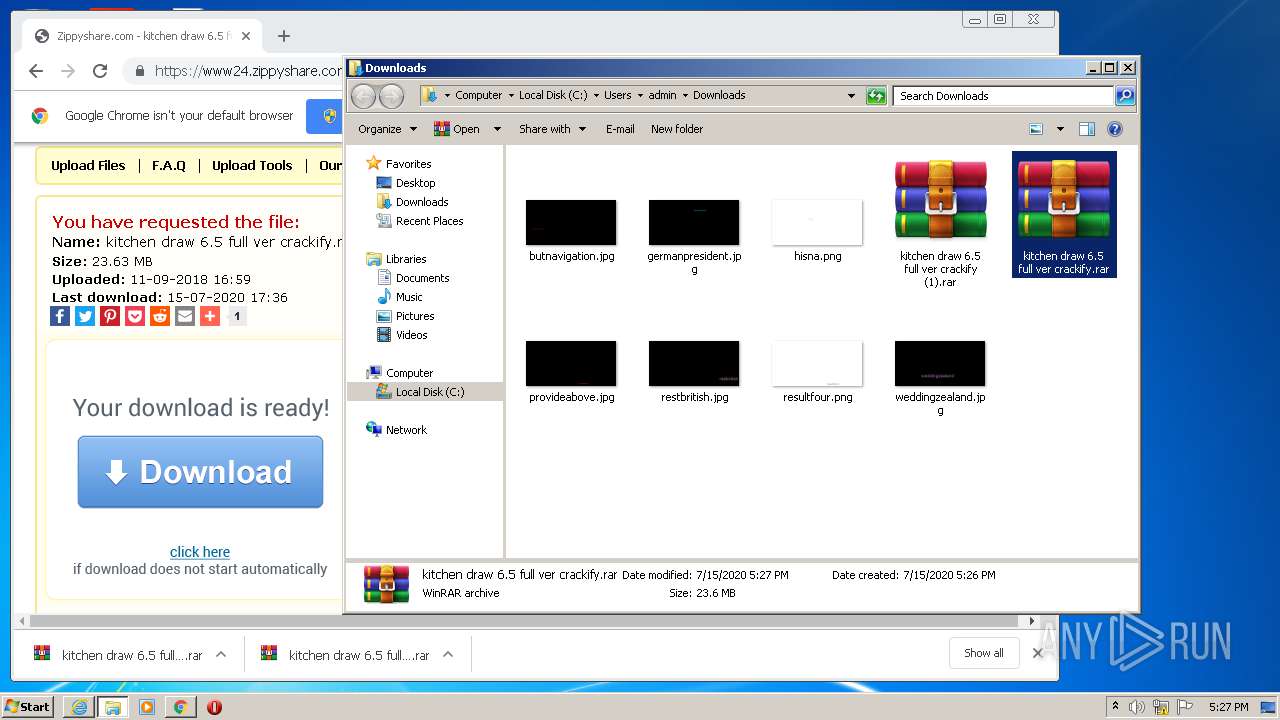Click the Pocket share icon

(x=135, y=316)
